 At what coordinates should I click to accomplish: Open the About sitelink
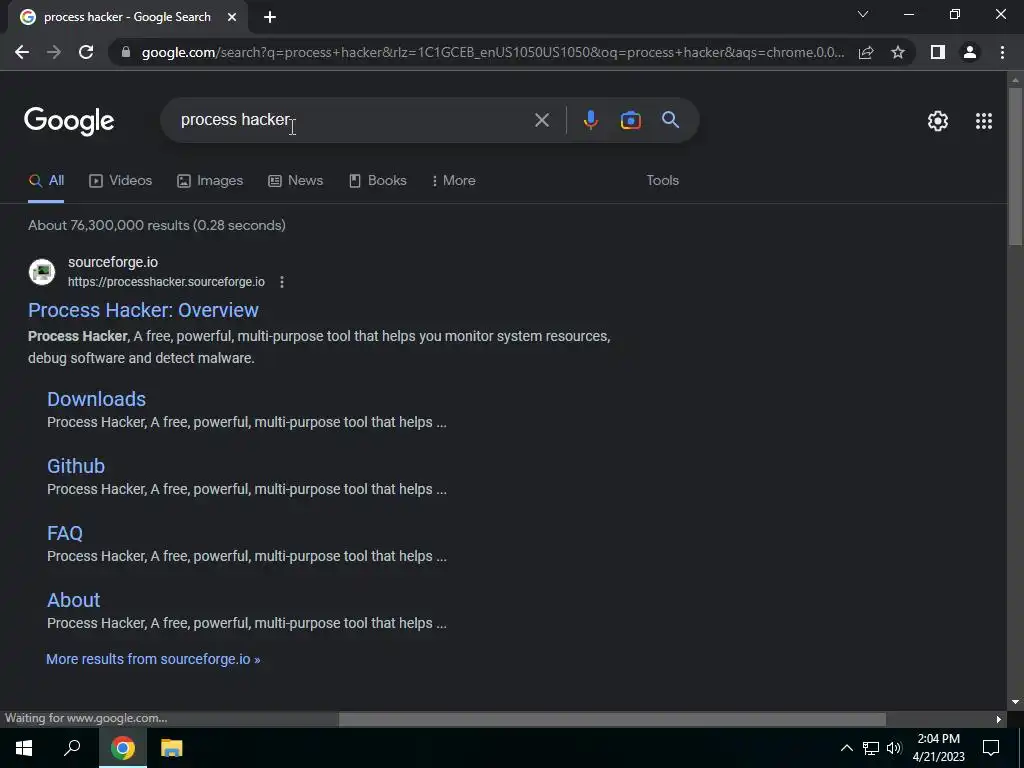73,600
